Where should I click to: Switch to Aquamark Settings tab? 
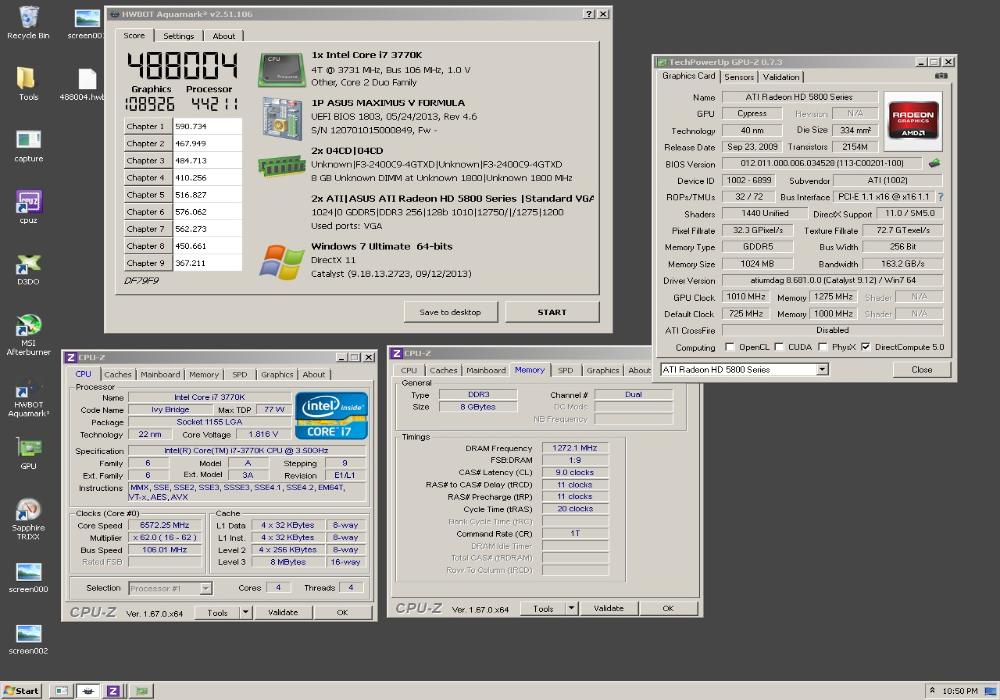point(178,36)
